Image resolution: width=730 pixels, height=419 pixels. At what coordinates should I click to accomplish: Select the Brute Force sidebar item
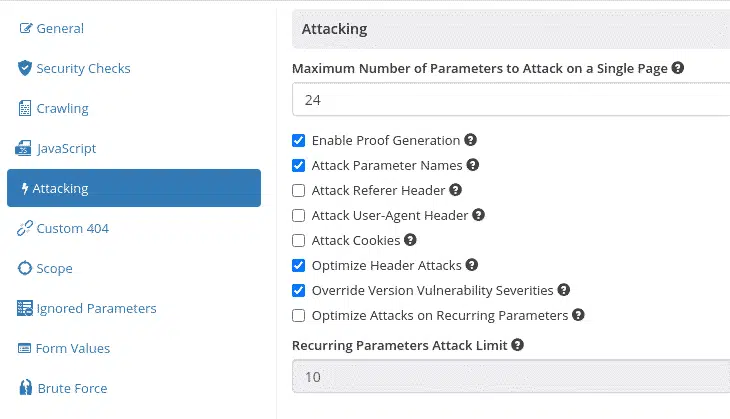(x=63, y=388)
